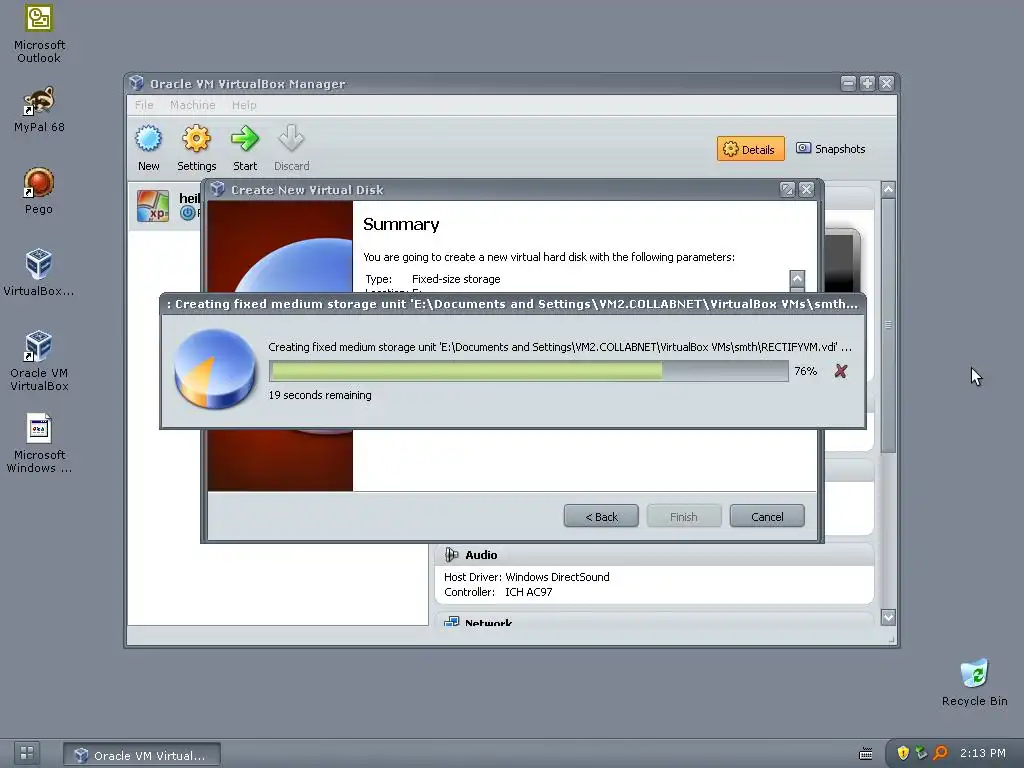The image size is (1024, 768).
Task: Select the XP virtual machine list icon
Action: [x=153, y=206]
